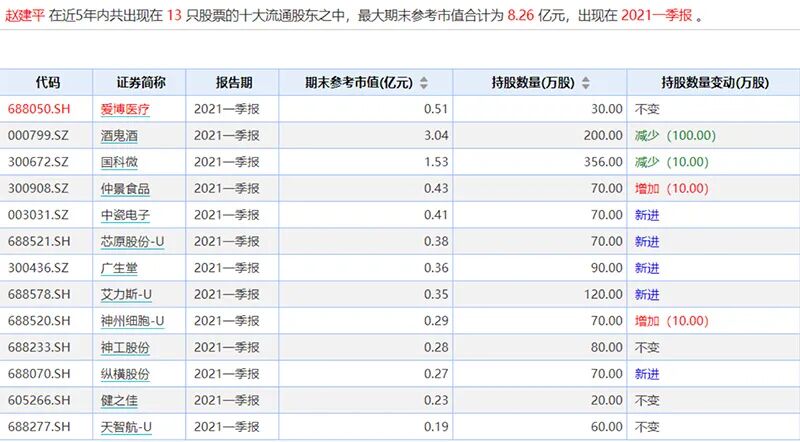Select stock code 003031.SZ
Viewport: 800px width, 442px height.
[x=38, y=215]
